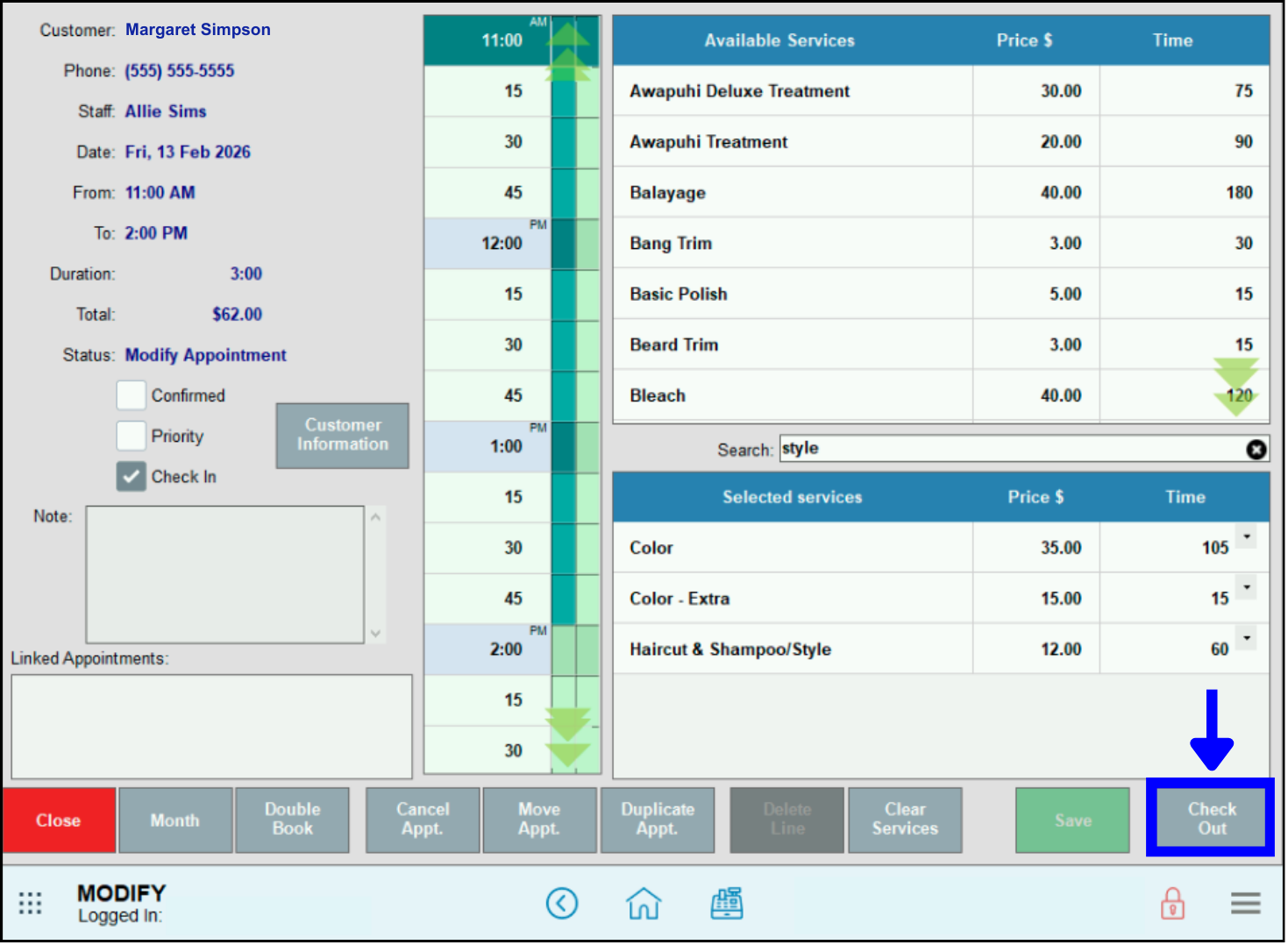1288x945 pixels.
Task: Open the Color service time dropdown
Action: point(1246,536)
